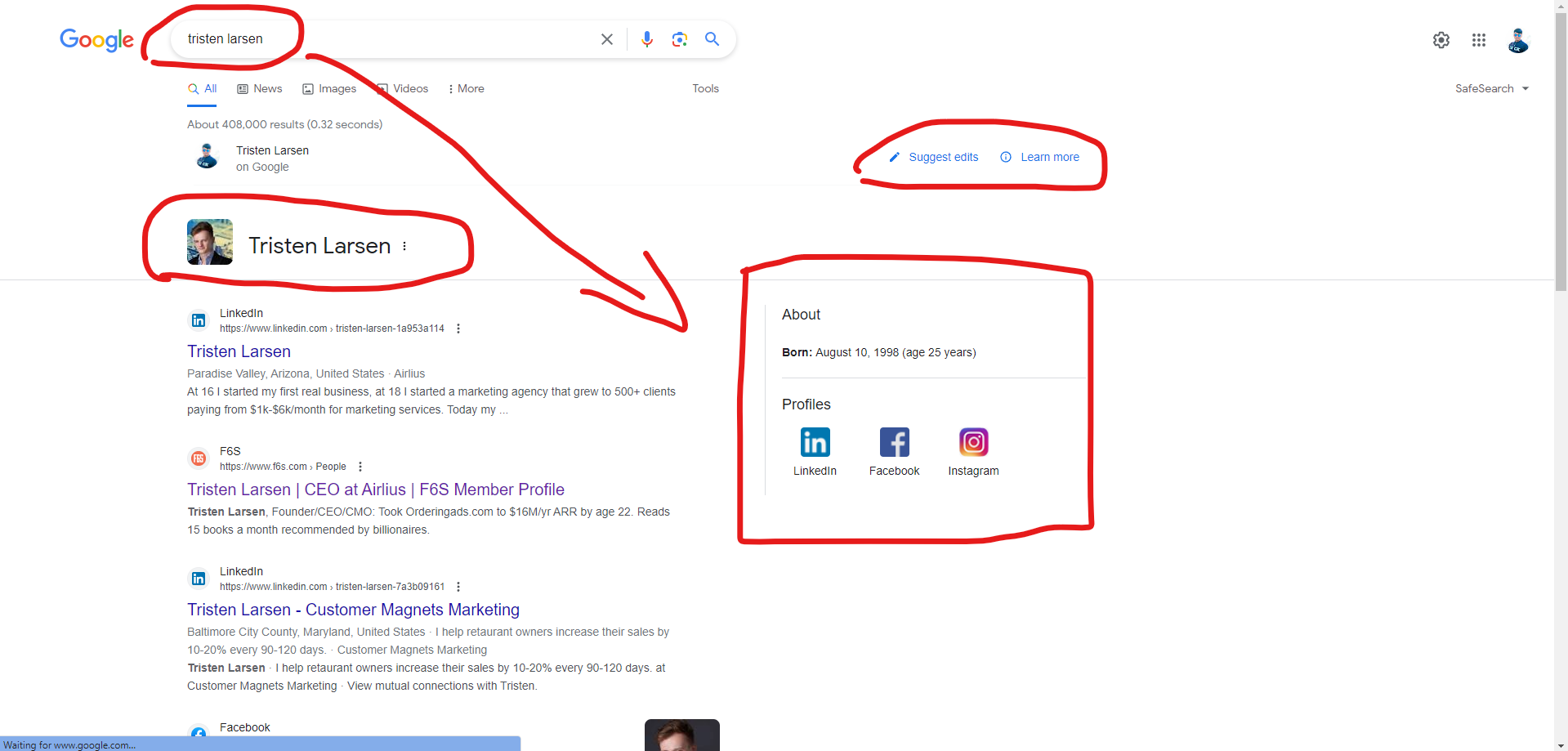Switch to the Videos tab
Image resolution: width=1568 pixels, height=751 pixels.
tap(402, 88)
